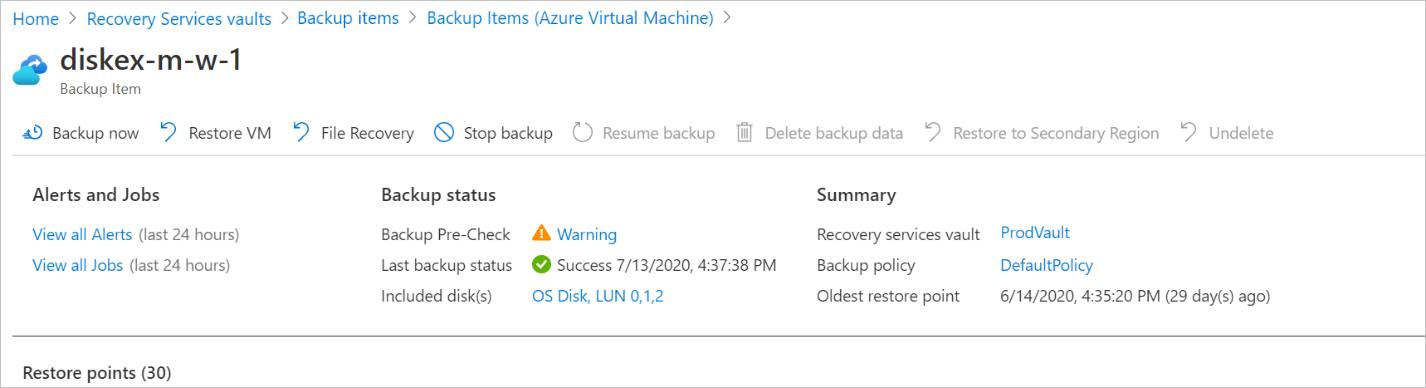Open View all Alerts link
The height and width of the screenshot is (388, 1426).
82,234
